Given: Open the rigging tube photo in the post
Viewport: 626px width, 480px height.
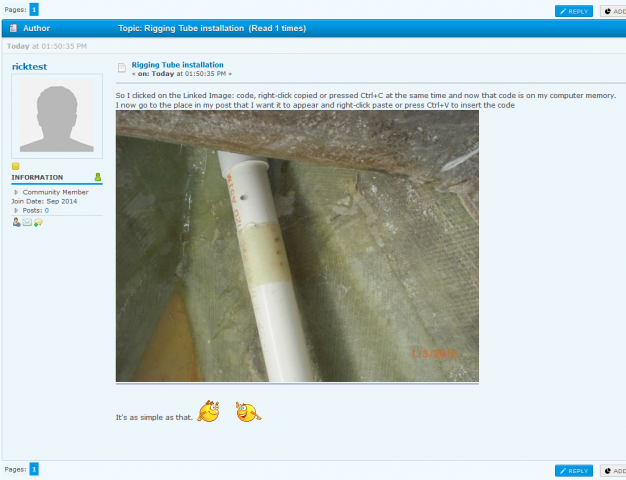Looking at the screenshot, I should pos(297,246).
